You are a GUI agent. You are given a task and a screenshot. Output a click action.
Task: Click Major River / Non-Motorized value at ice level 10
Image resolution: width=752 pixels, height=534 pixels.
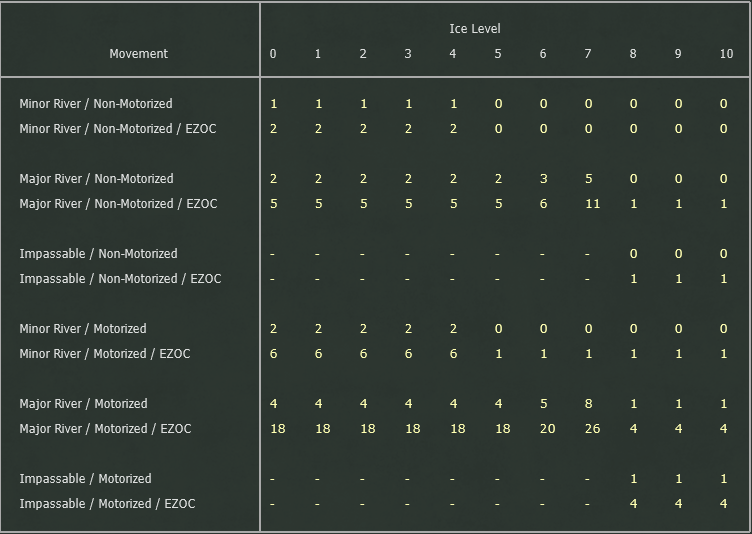click(x=724, y=178)
